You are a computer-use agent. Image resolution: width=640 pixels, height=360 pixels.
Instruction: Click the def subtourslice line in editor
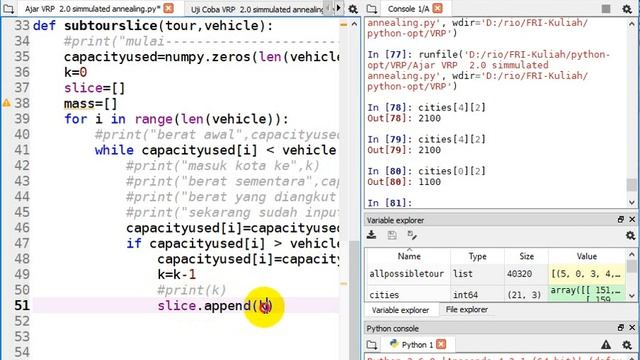(x=153, y=26)
